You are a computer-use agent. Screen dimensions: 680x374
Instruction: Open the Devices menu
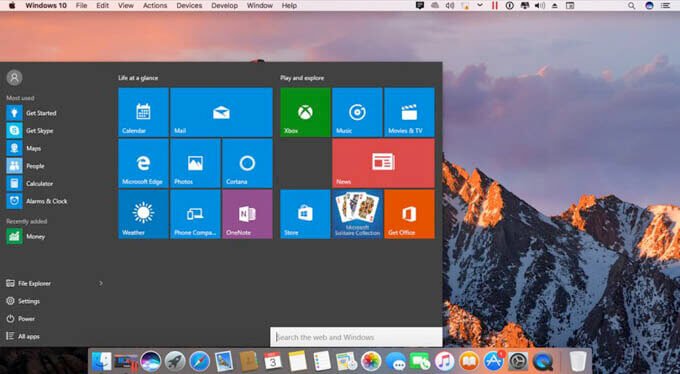point(189,6)
